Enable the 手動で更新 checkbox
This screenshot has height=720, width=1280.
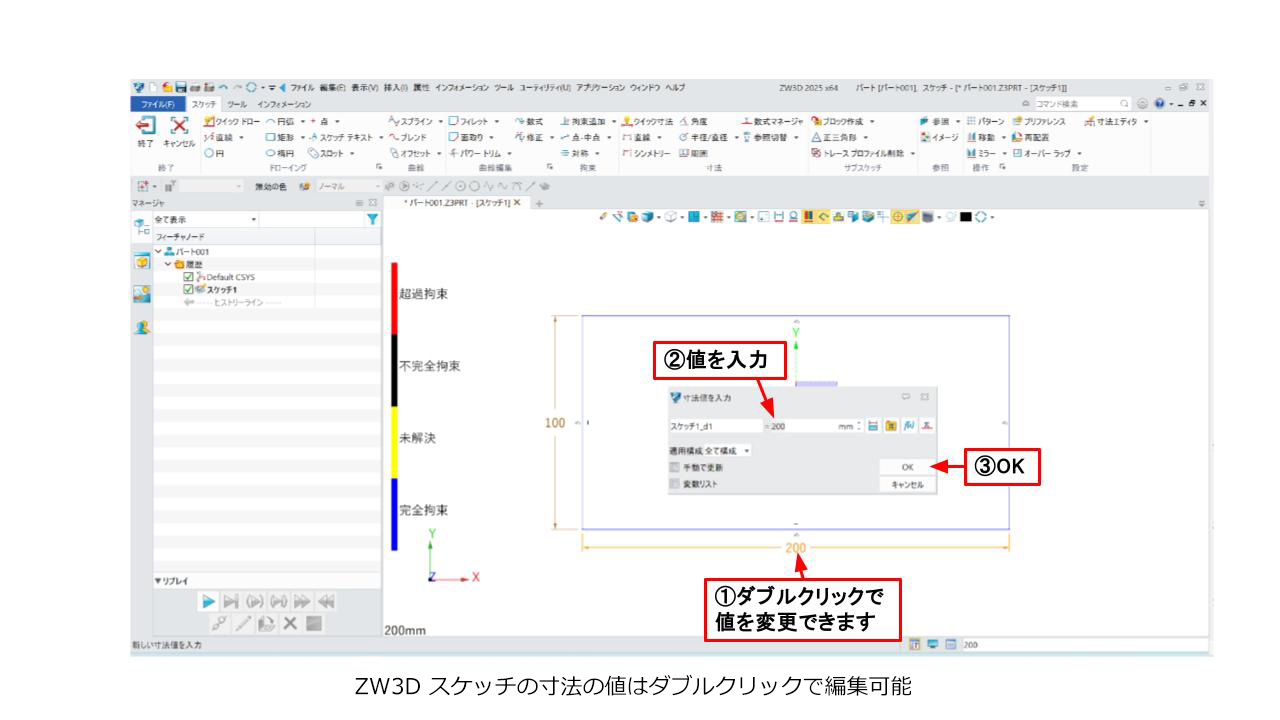(675, 467)
